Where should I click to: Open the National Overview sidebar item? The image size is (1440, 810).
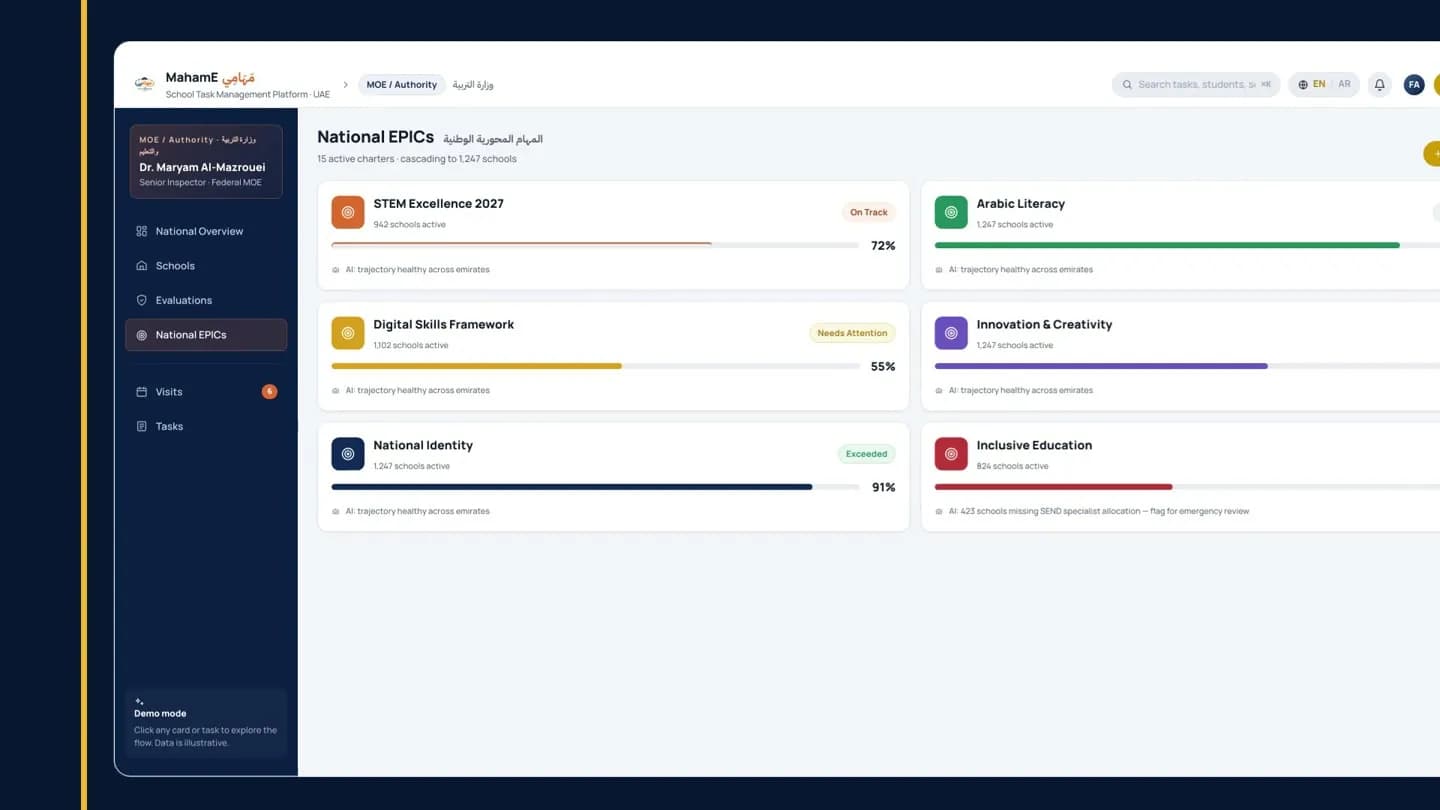206,231
